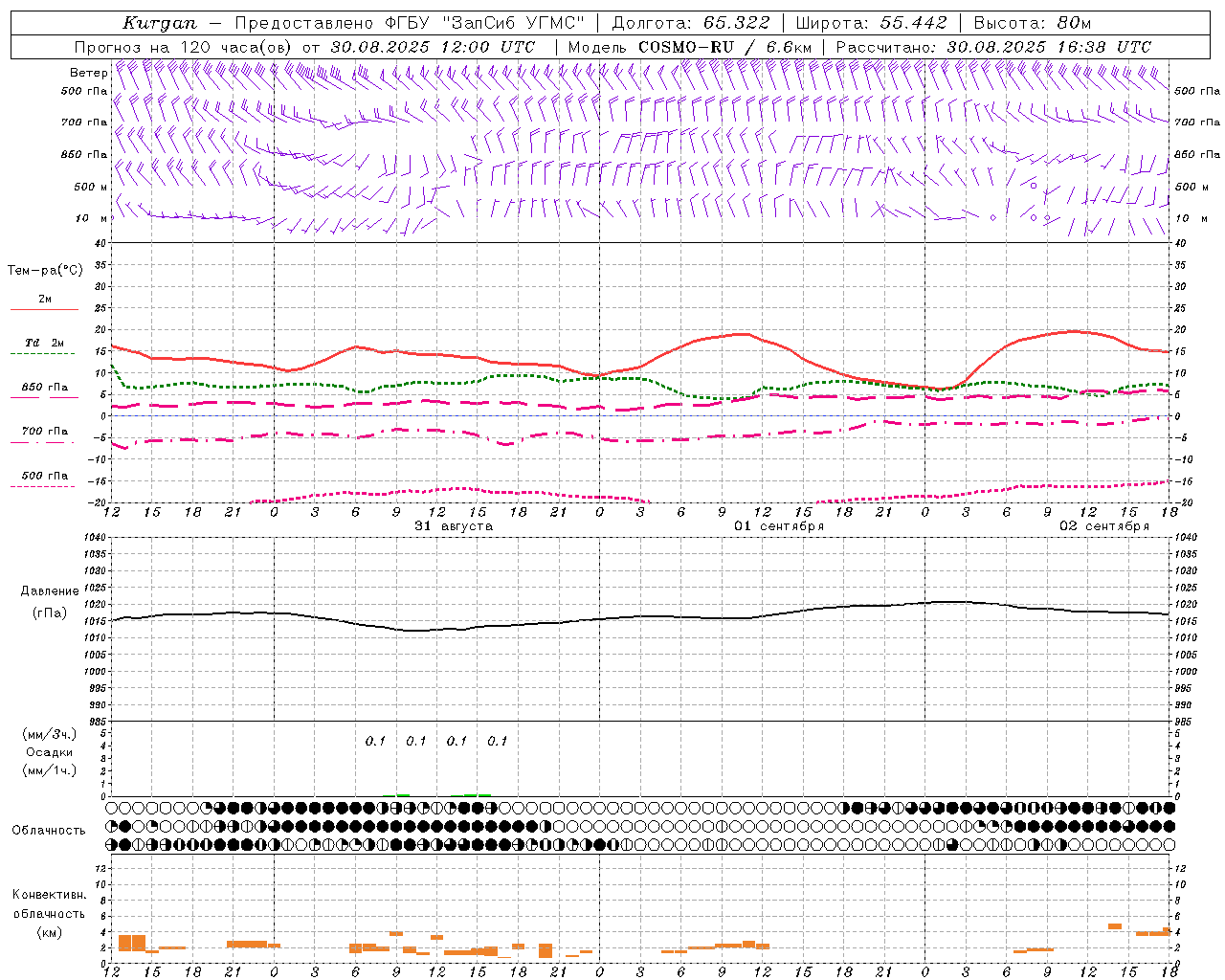
Task: Click the "(гПа)" unit label under Давление
Action: point(50,613)
